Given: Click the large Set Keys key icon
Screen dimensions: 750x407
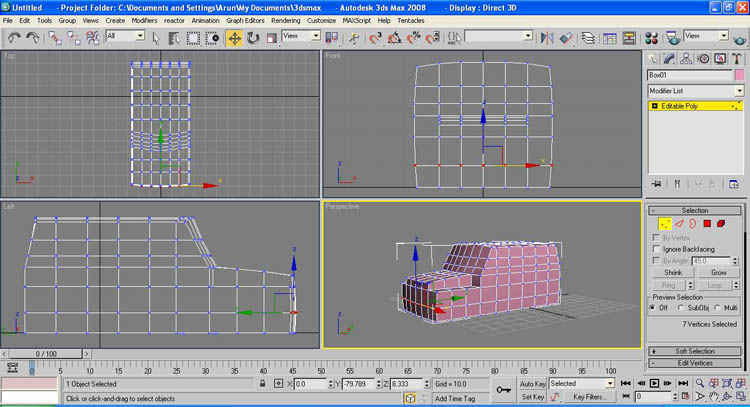Looking at the screenshot, I should click(503, 390).
